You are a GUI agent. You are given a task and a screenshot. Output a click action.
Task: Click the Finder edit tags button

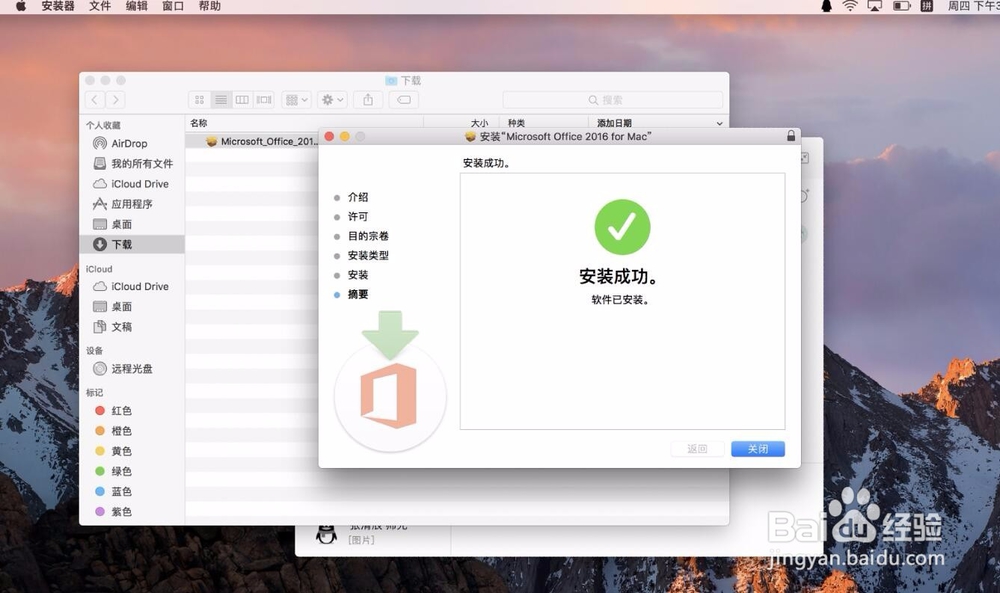point(404,99)
